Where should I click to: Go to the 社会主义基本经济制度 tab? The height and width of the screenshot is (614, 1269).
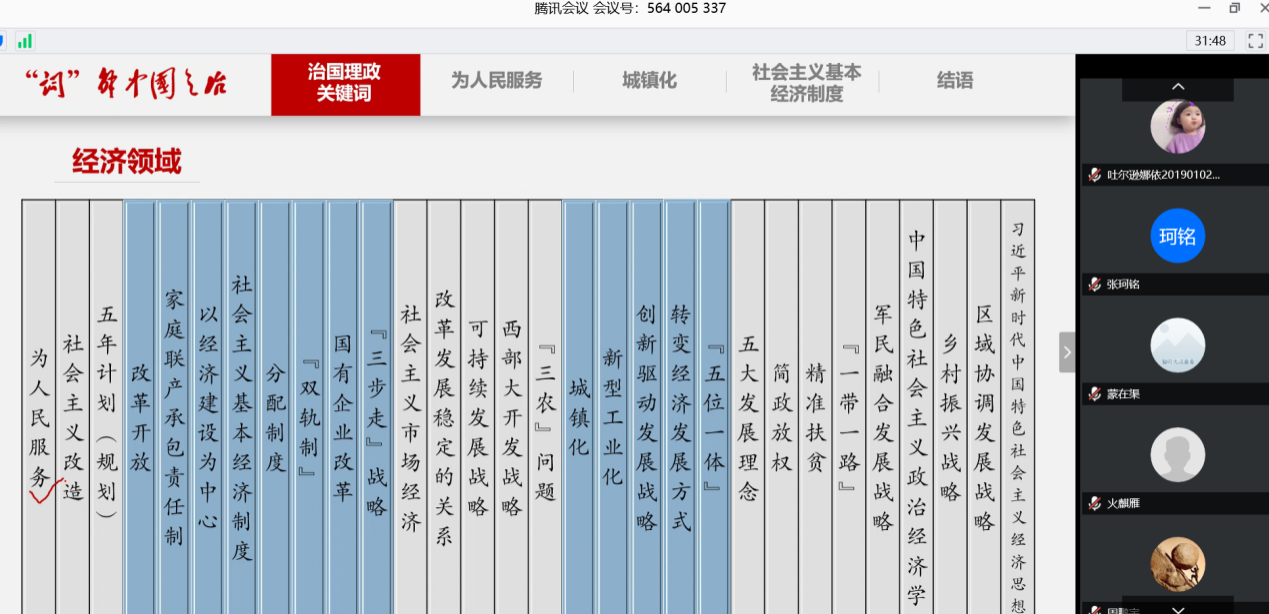(x=806, y=83)
